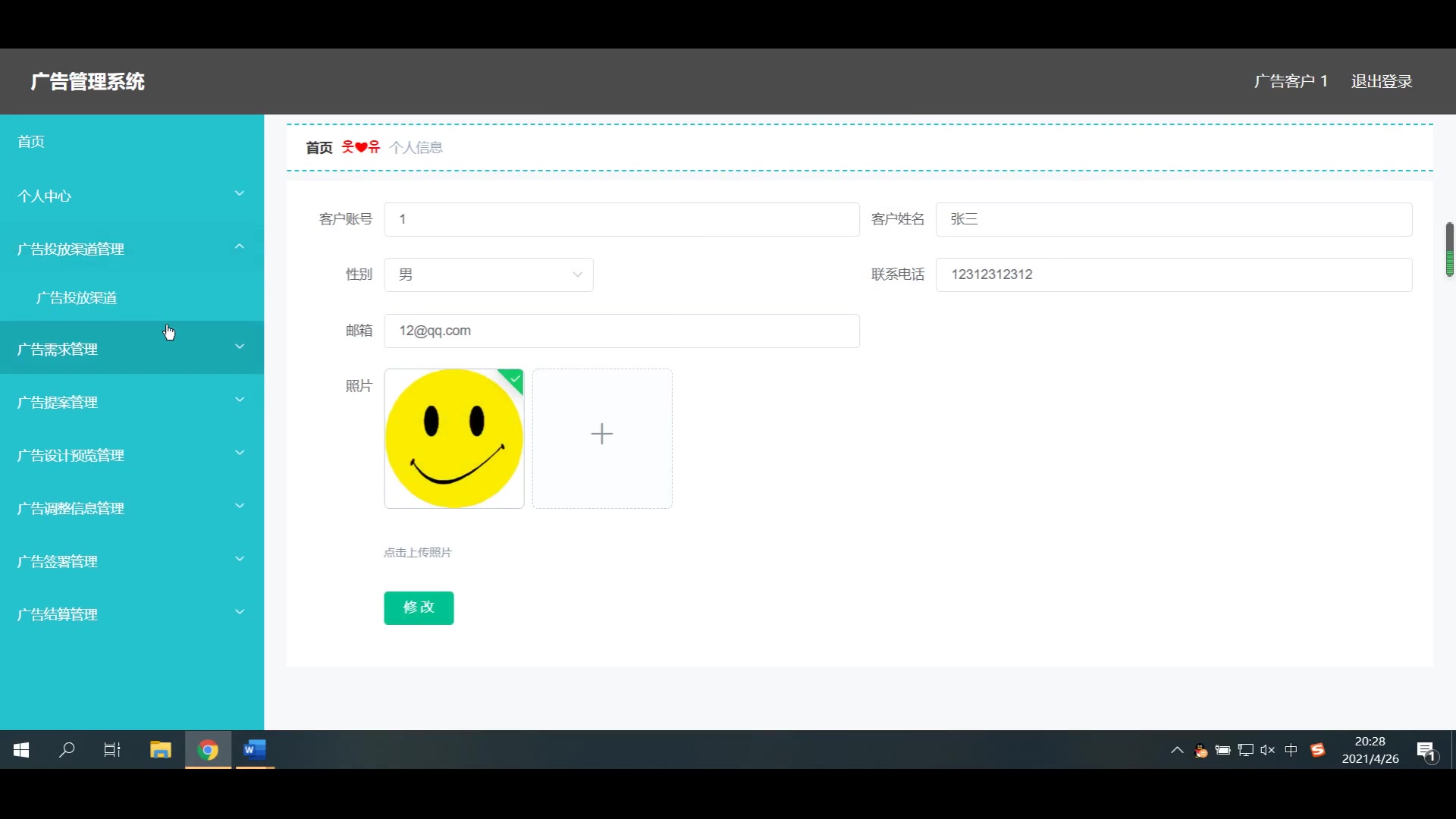Select 广告投放渠道 submenu item

[77, 298]
